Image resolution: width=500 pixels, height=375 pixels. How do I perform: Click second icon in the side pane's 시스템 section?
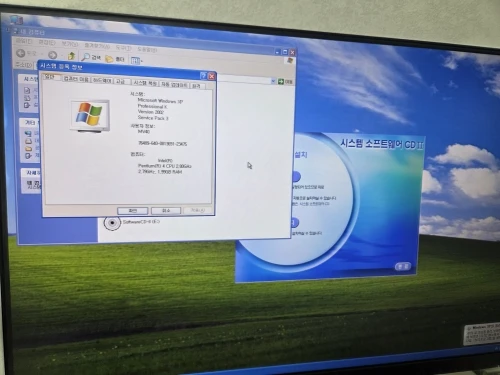tap(27, 98)
